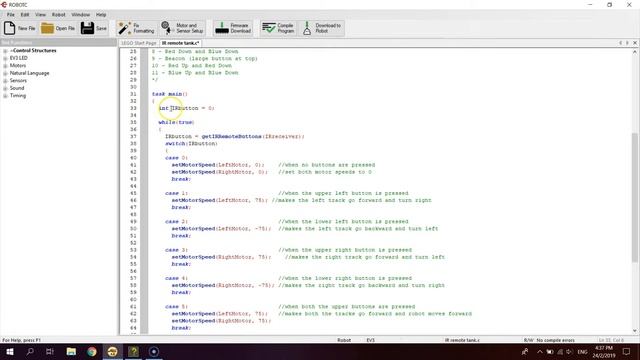Open the Robot menu

[58, 15]
